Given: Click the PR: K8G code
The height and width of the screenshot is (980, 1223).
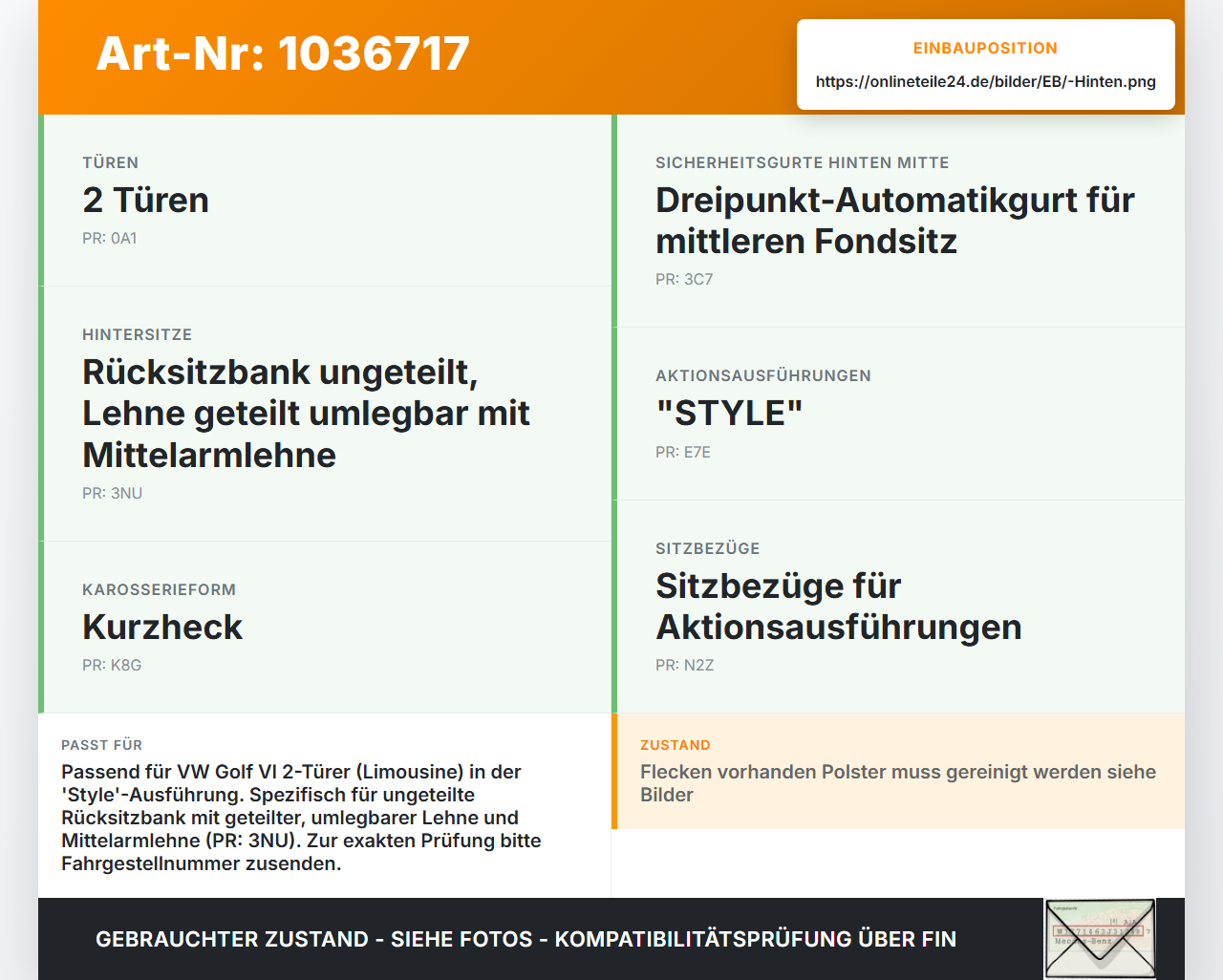Looking at the screenshot, I should click(112, 665).
